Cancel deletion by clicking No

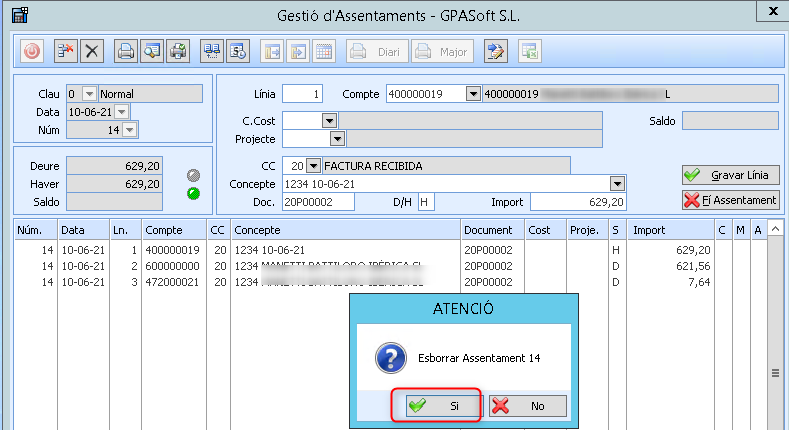527,406
